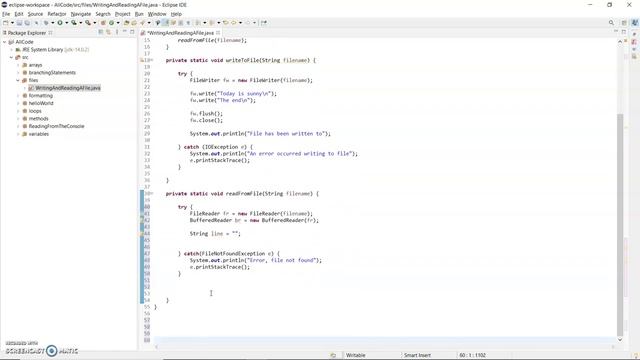Select WritingAndReadingAFile.java in the tree
640x360 pixels.
tap(68, 88)
